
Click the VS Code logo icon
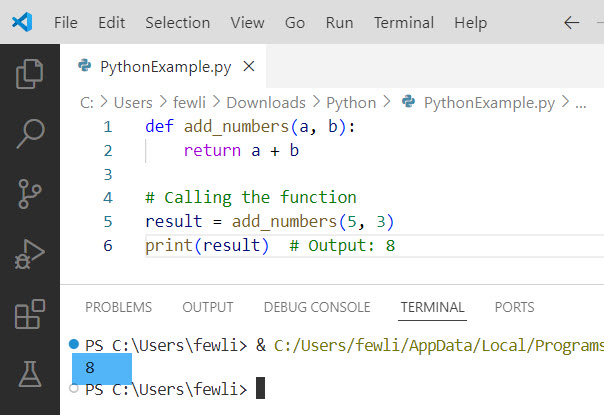22,22
